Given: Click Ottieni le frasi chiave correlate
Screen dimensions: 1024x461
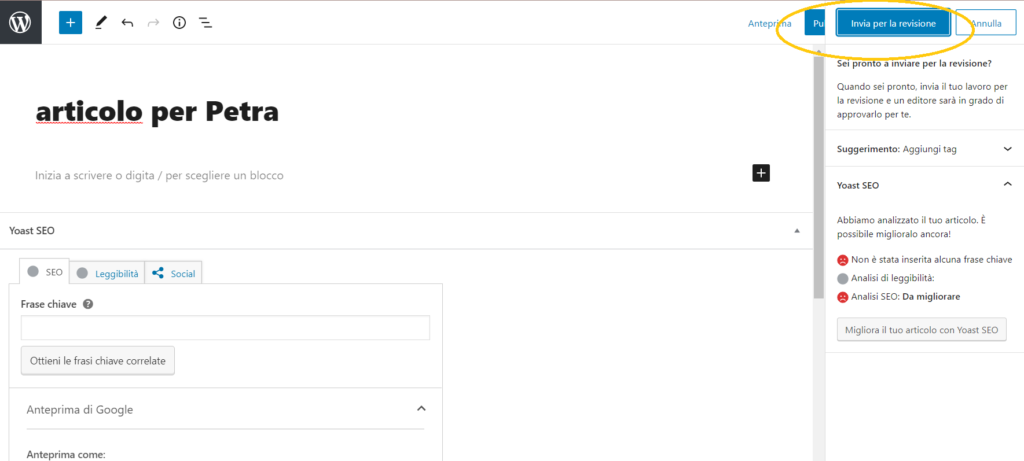Looking at the screenshot, I should coord(98,360).
